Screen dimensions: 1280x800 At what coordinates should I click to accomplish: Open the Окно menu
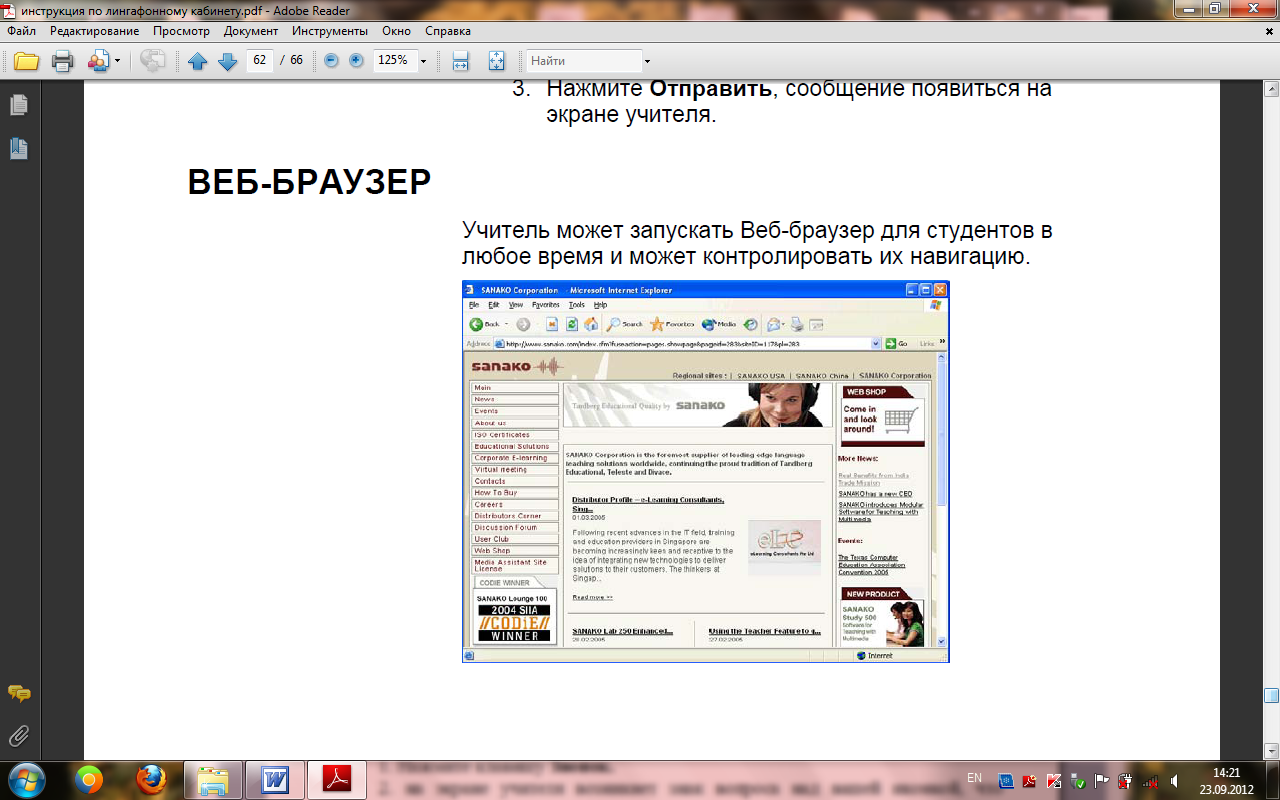(x=396, y=31)
